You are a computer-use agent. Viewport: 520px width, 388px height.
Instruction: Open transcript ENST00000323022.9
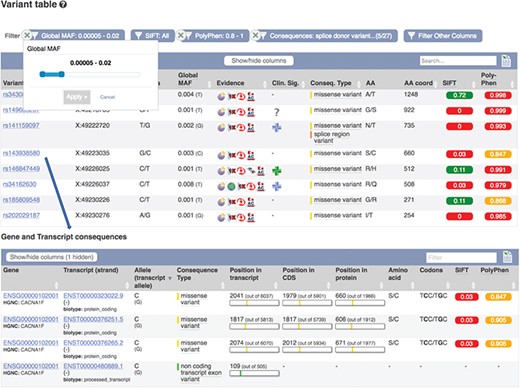[x=93, y=296]
